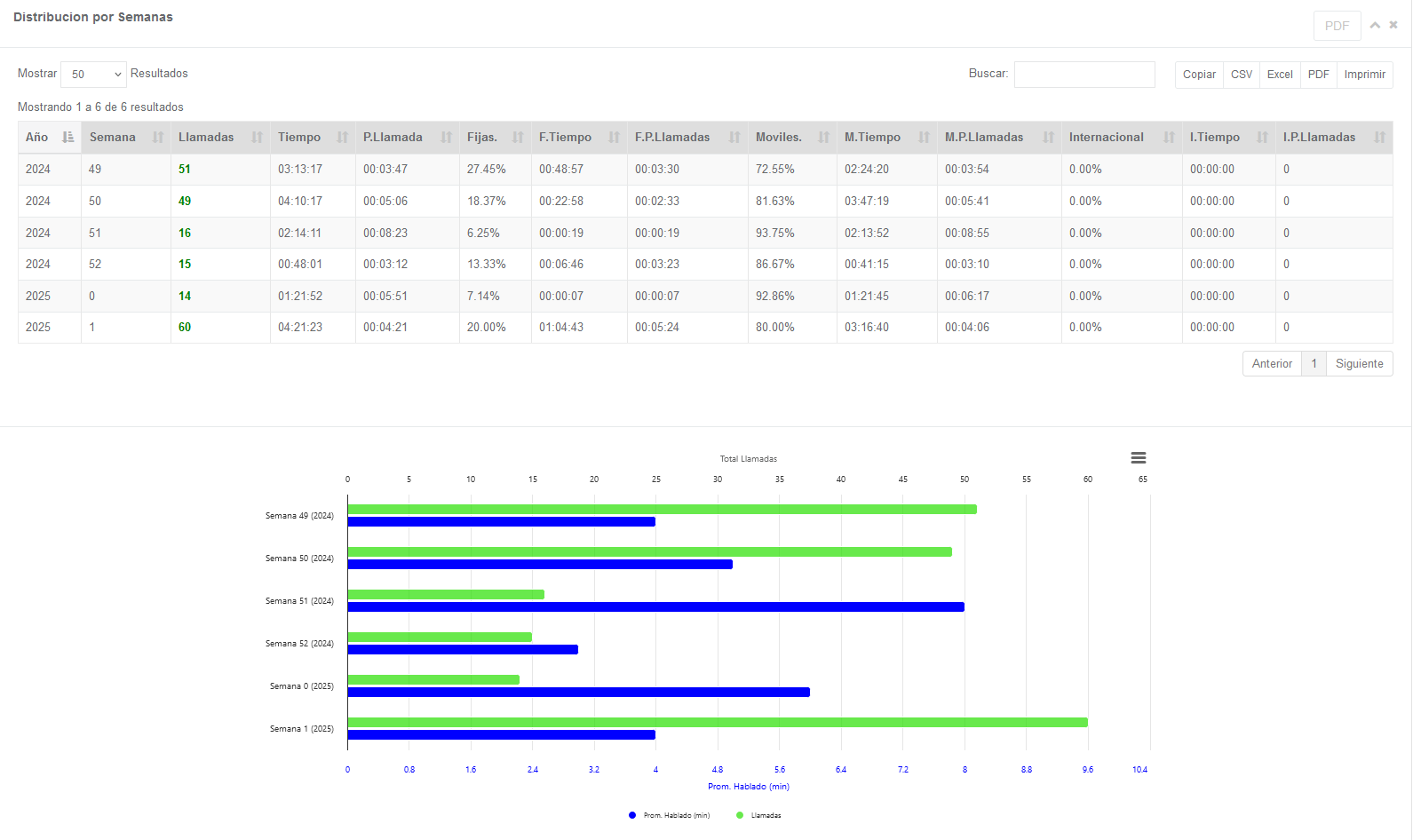Viewport: 1413px width, 840px height.
Task: Click sort arrows on Semana column
Action: tap(158, 138)
